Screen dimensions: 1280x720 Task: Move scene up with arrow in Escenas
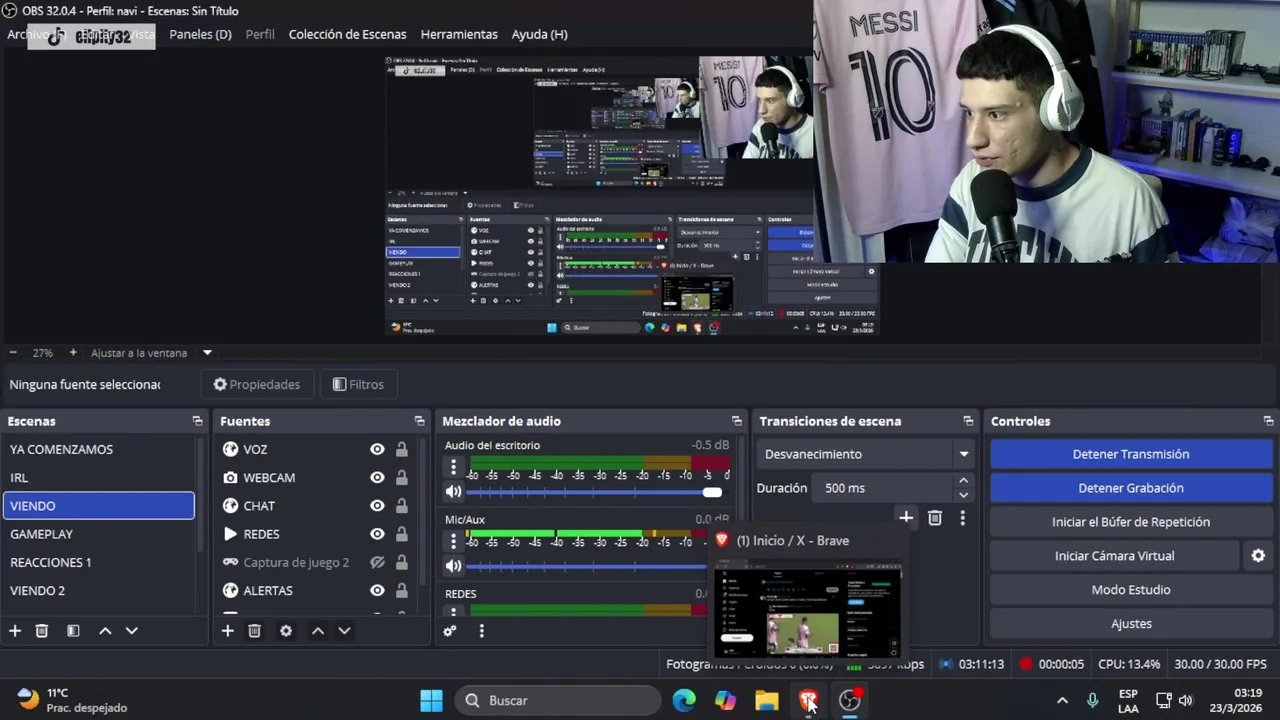pyautogui.click(x=105, y=631)
